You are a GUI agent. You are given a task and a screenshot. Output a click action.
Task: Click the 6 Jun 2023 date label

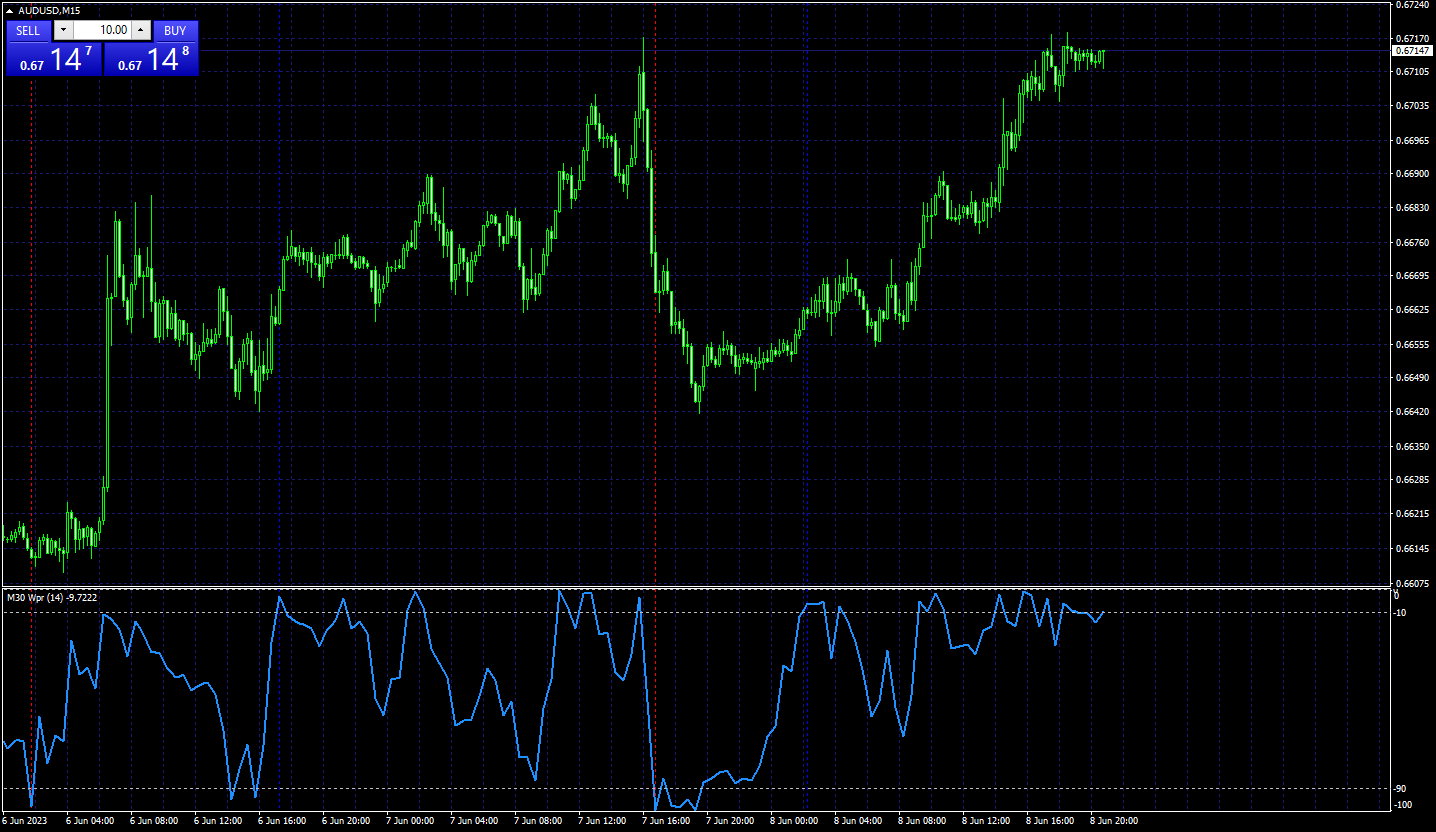pyautogui.click(x=25, y=821)
